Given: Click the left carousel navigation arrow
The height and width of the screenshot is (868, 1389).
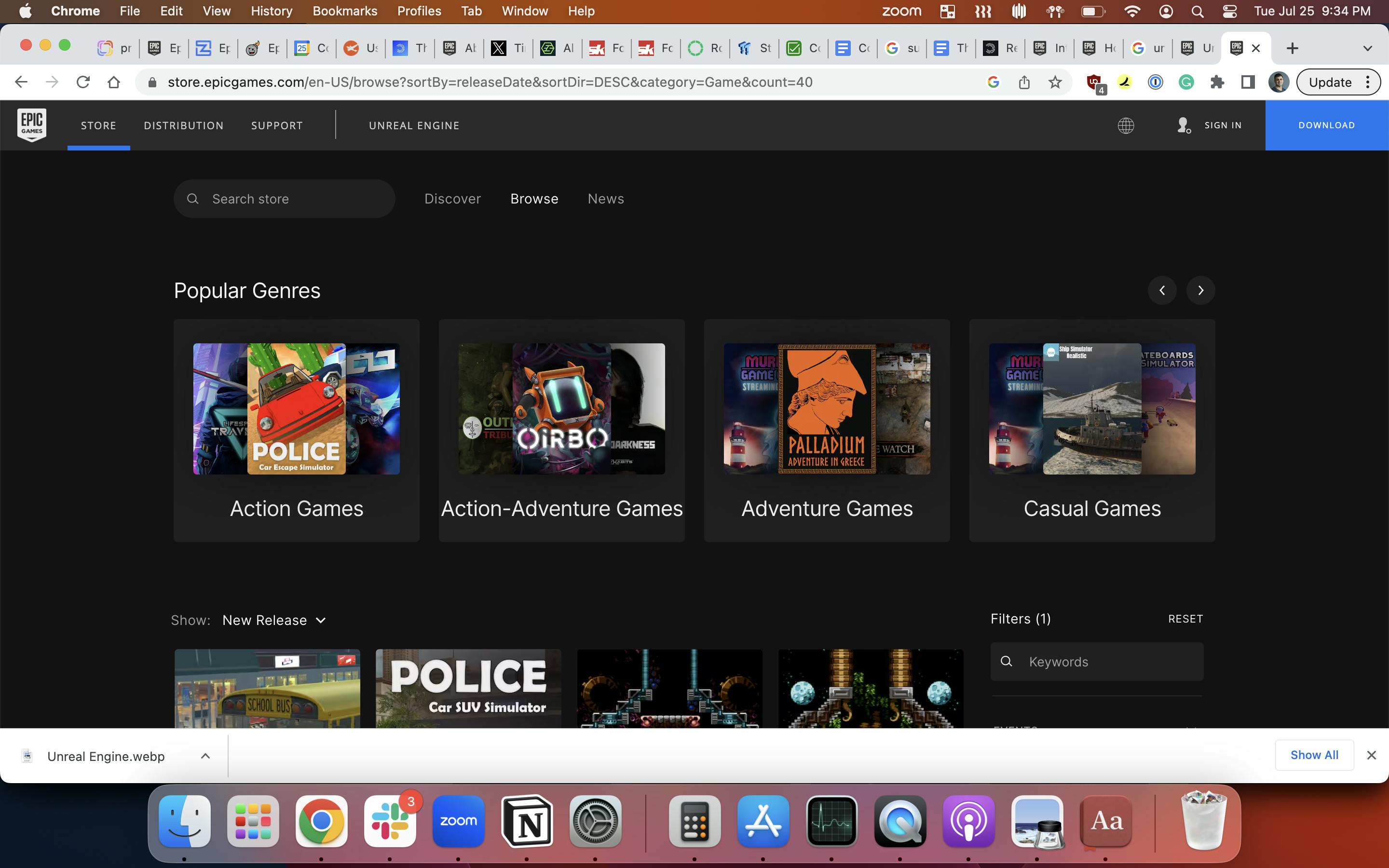Looking at the screenshot, I should click(1162, 290).
